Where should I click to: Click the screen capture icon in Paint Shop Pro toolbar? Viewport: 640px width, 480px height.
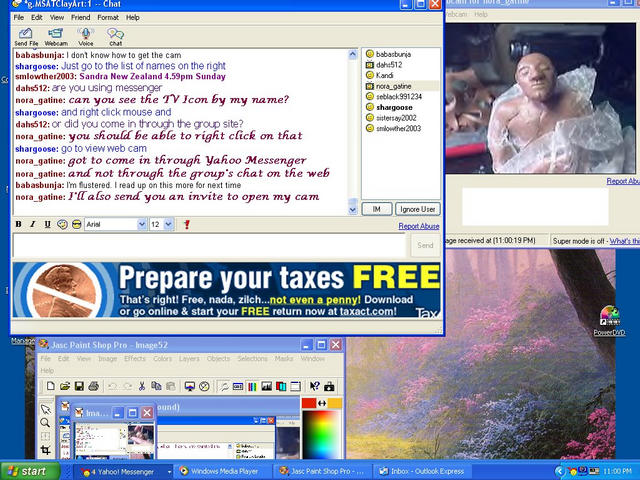(x=329, y=386)
